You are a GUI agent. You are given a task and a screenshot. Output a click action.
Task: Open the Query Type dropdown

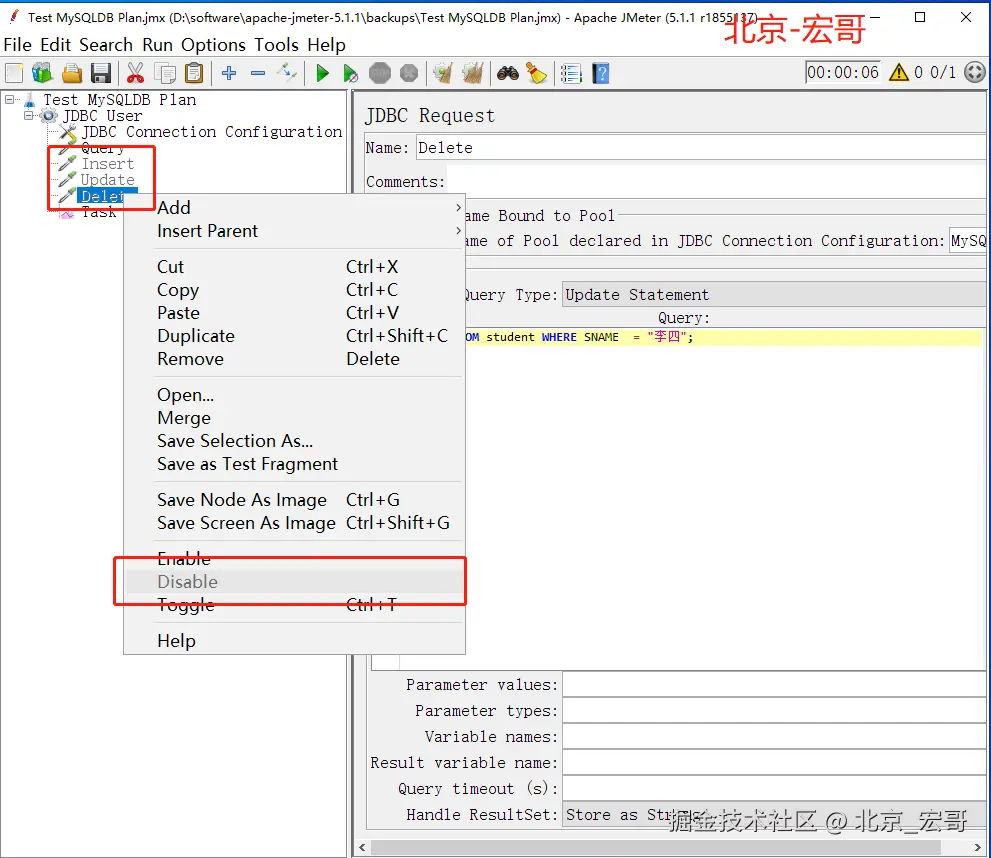pos(774,295)
